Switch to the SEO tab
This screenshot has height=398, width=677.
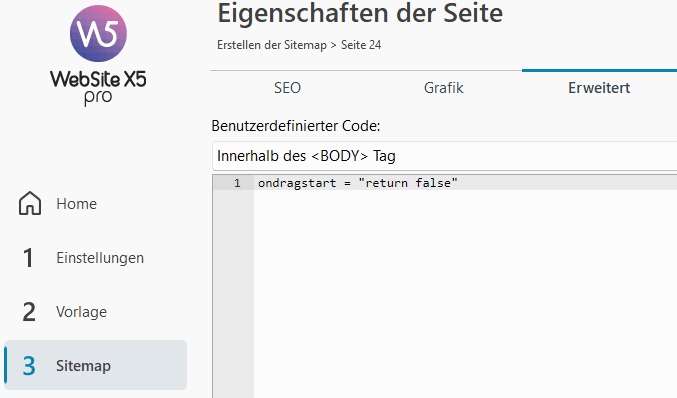tap(287, 88)
